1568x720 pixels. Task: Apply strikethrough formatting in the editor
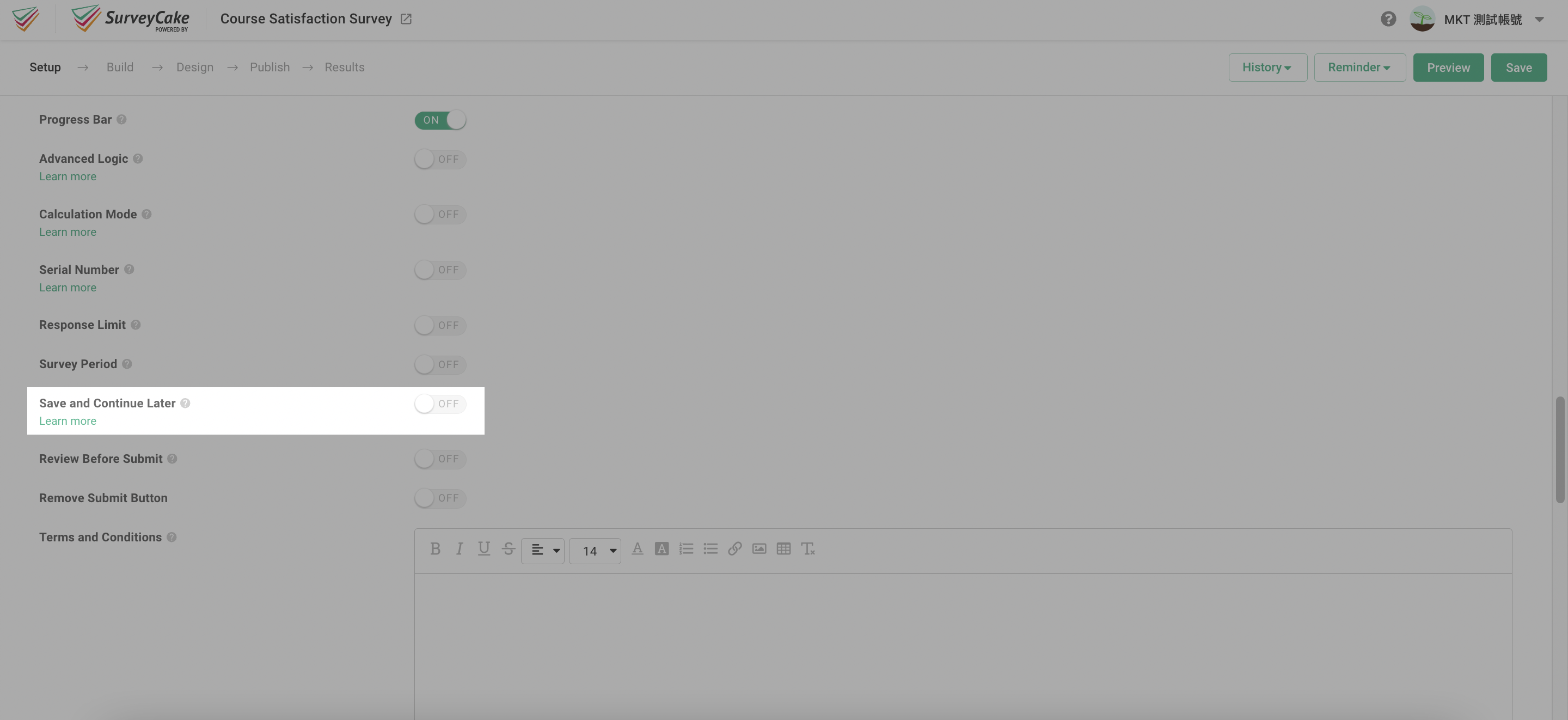(509, 549)
